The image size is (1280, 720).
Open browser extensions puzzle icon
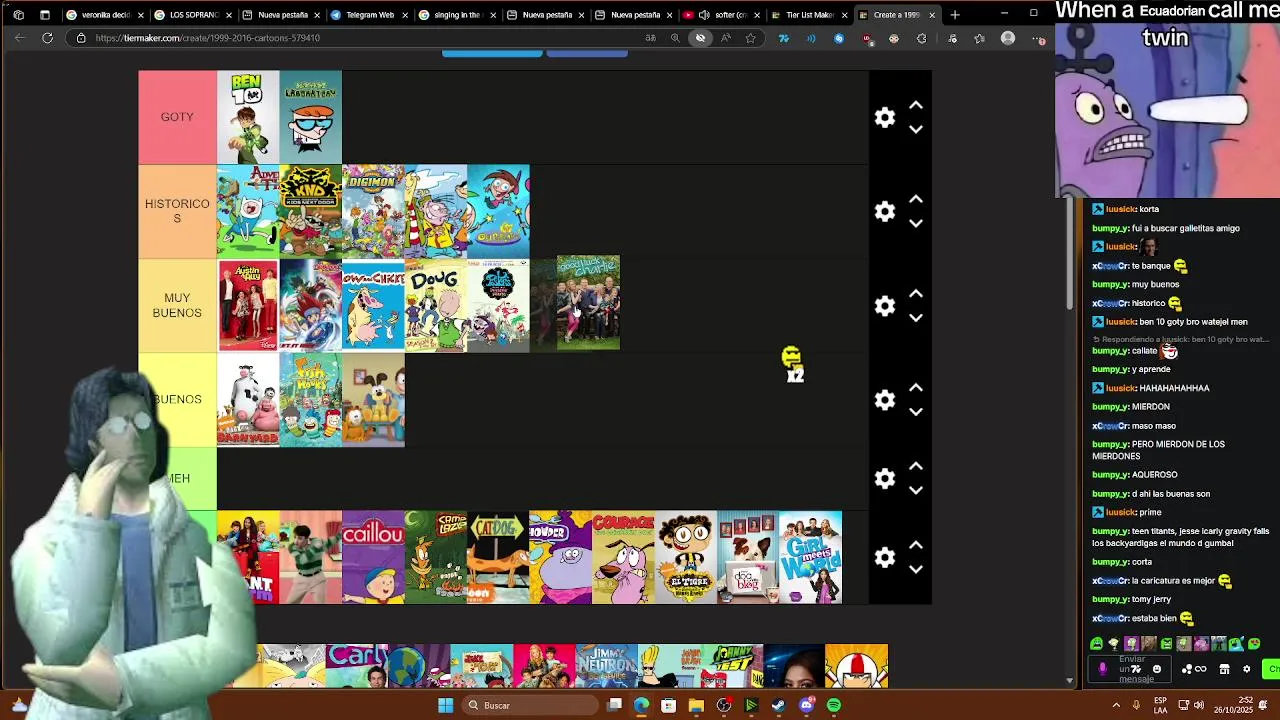coord(921,38)
